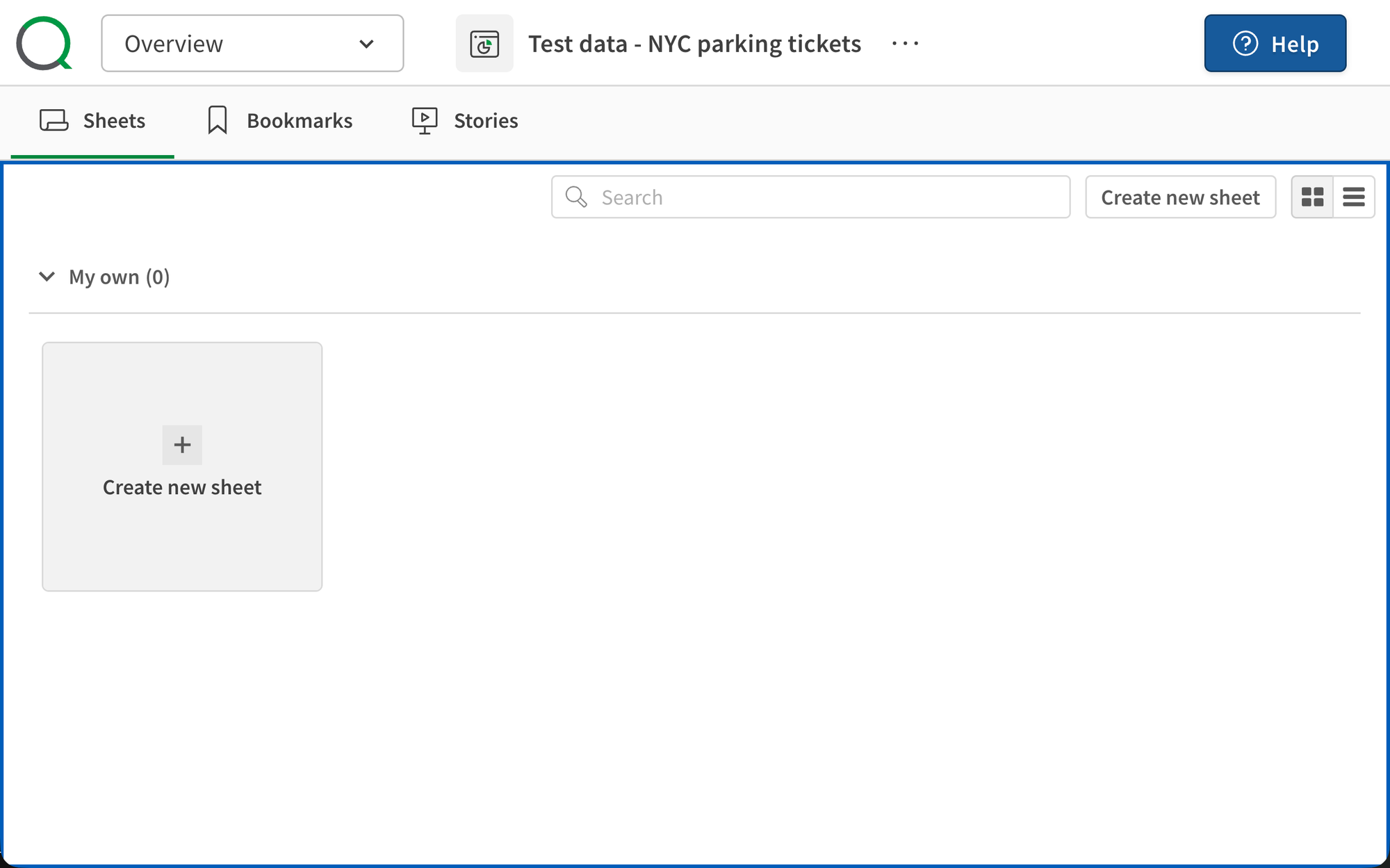The image size is (1390, 868).
Task: Click the app icon beside the title
Action: [x=484, y=43]
